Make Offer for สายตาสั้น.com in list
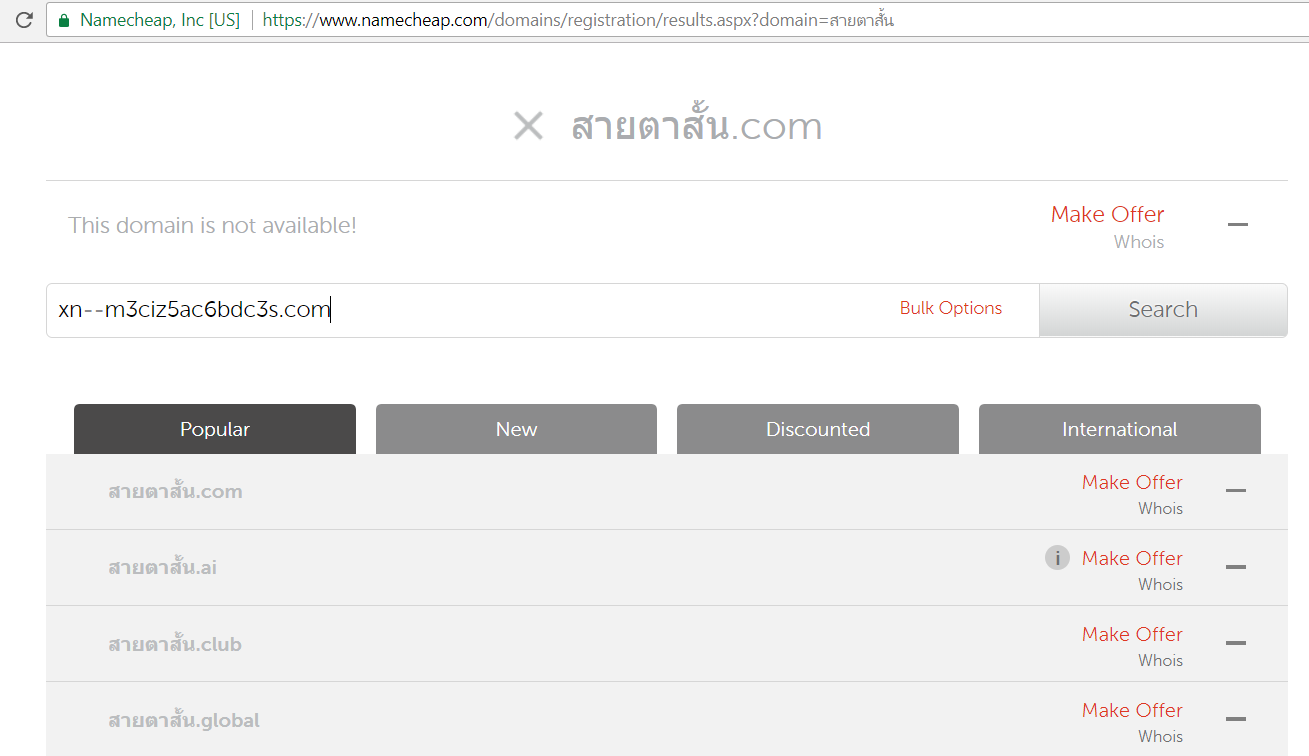Image resolution: width=1309 pixels, height=756 pixels. point(1132,482)
